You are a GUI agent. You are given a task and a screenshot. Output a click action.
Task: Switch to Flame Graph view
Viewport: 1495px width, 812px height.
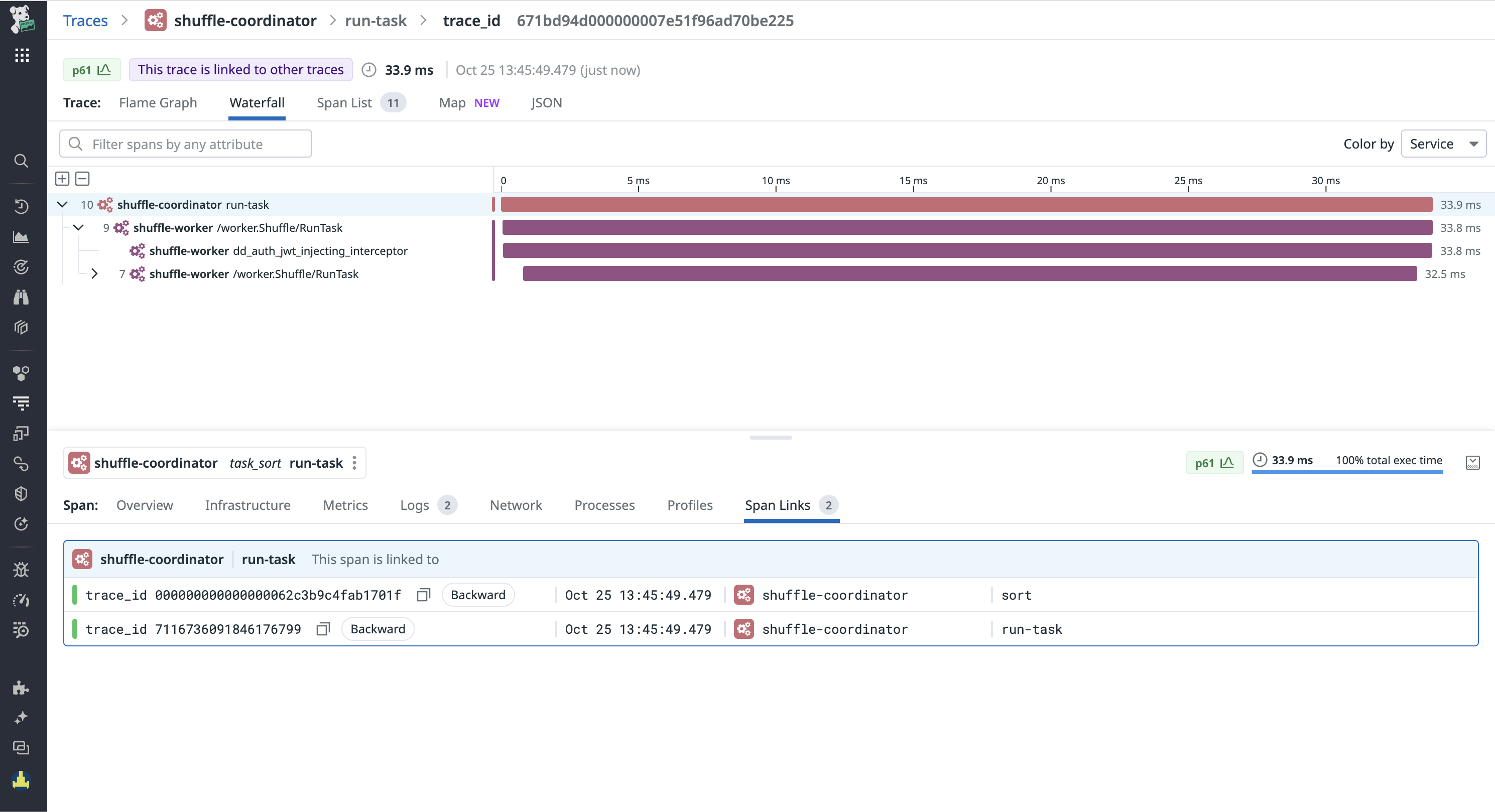[x=158, y=103]
